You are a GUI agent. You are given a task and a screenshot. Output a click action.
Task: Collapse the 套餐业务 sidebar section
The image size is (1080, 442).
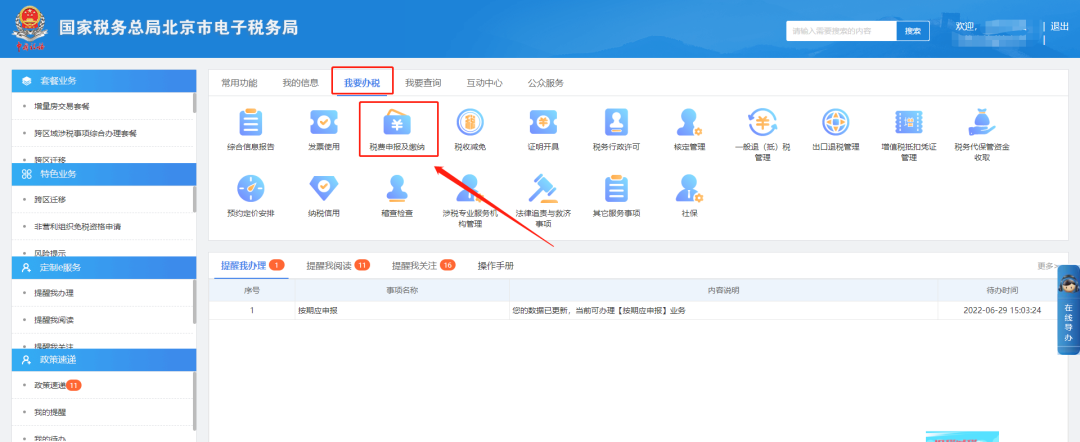click(104, 80)
